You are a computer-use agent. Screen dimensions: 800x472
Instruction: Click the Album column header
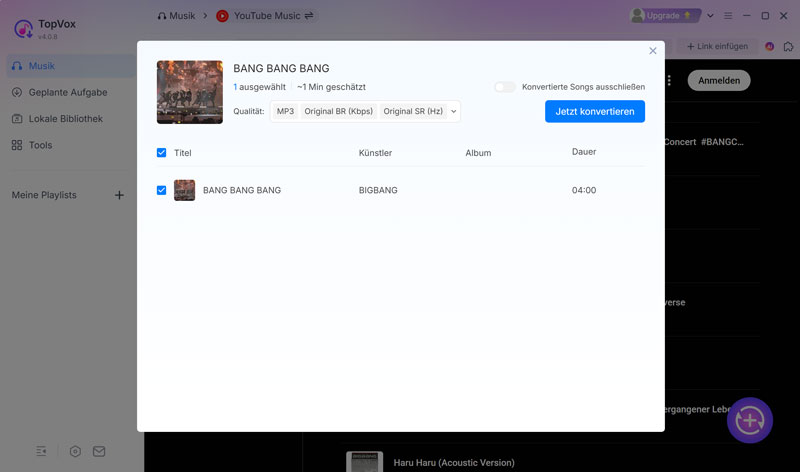478,153
